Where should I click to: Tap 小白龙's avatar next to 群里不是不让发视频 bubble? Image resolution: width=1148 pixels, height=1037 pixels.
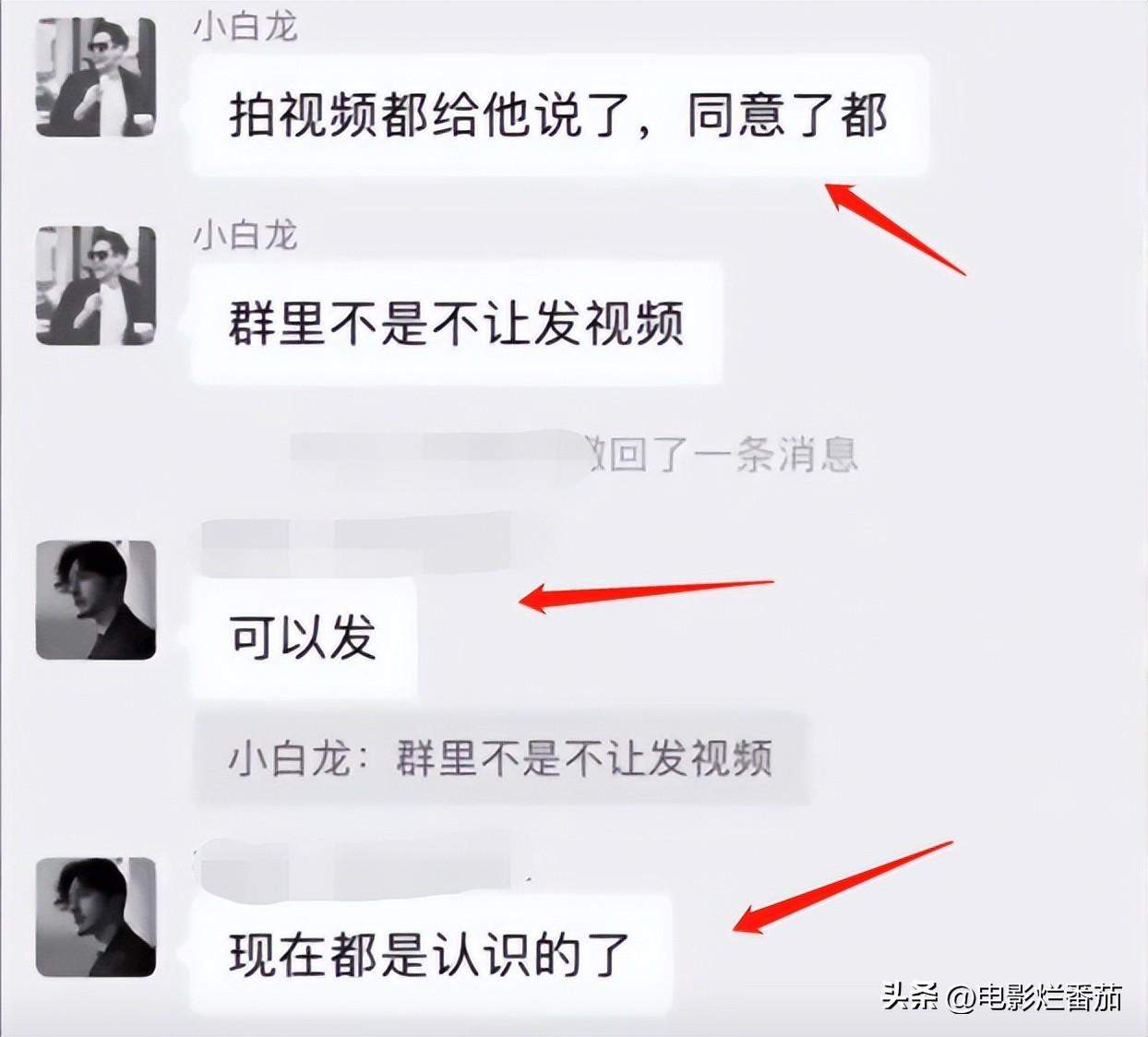(96, 285)
